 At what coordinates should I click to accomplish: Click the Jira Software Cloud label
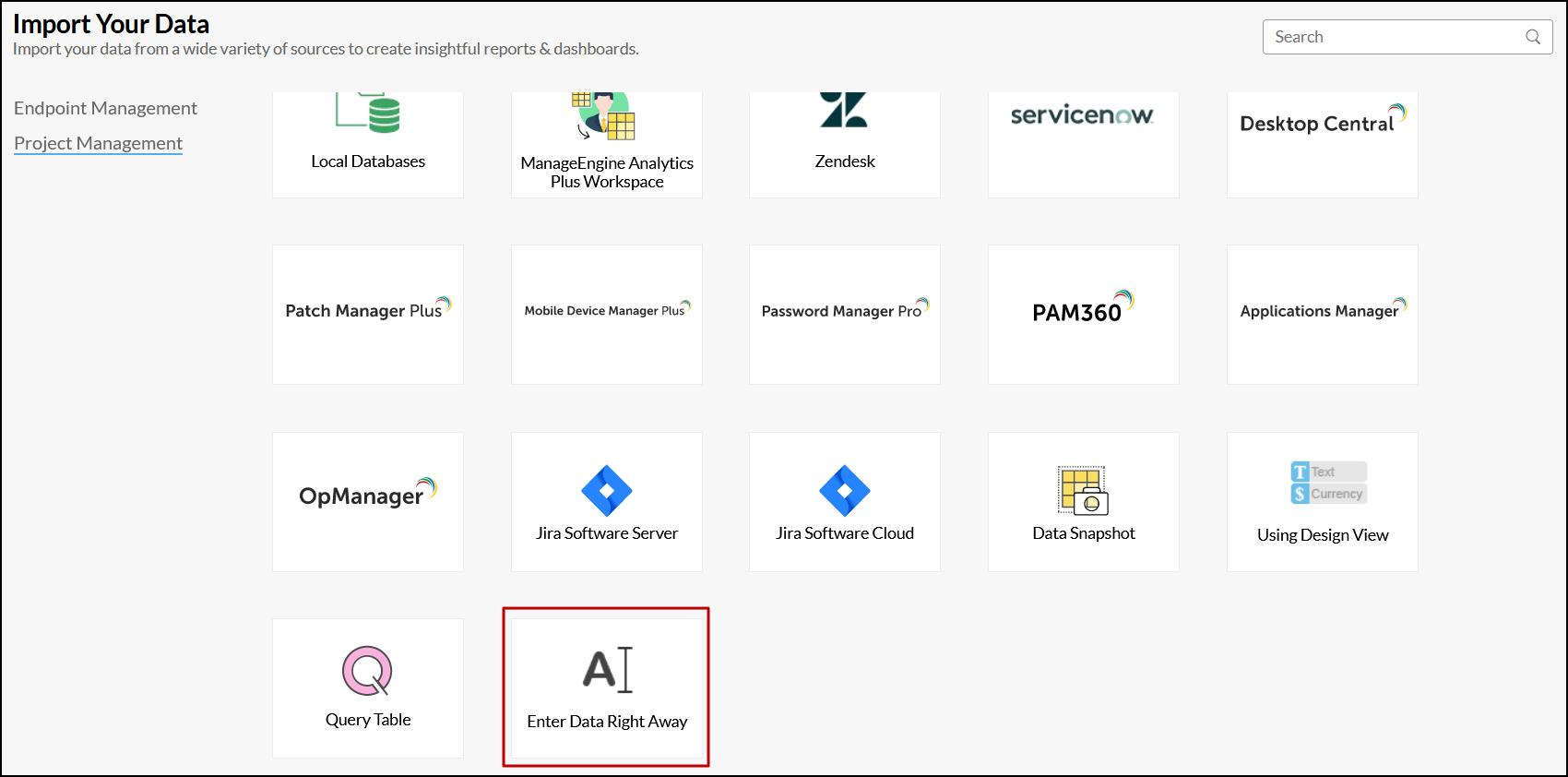[x=845, y=533]
